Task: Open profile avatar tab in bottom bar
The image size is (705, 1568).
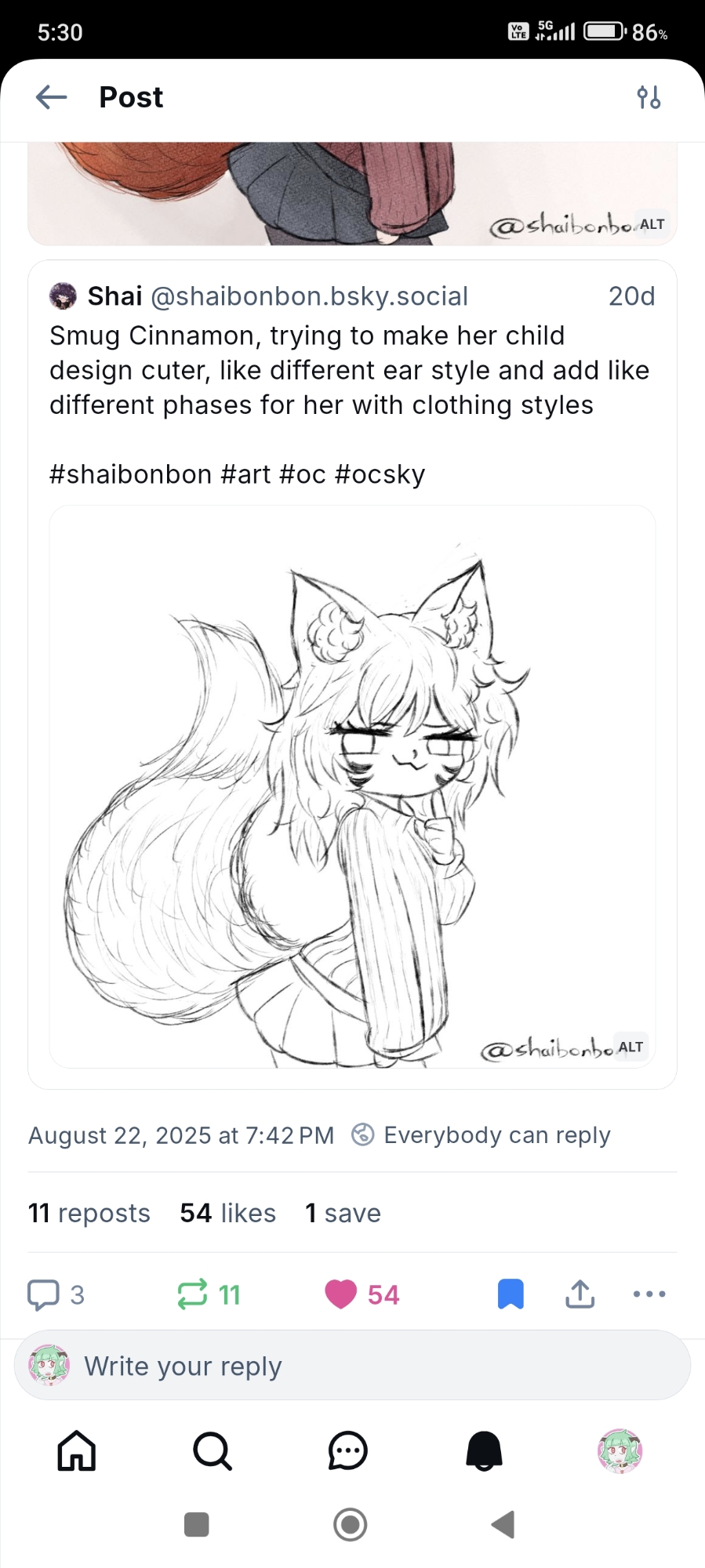Action: coord(620,1450)
